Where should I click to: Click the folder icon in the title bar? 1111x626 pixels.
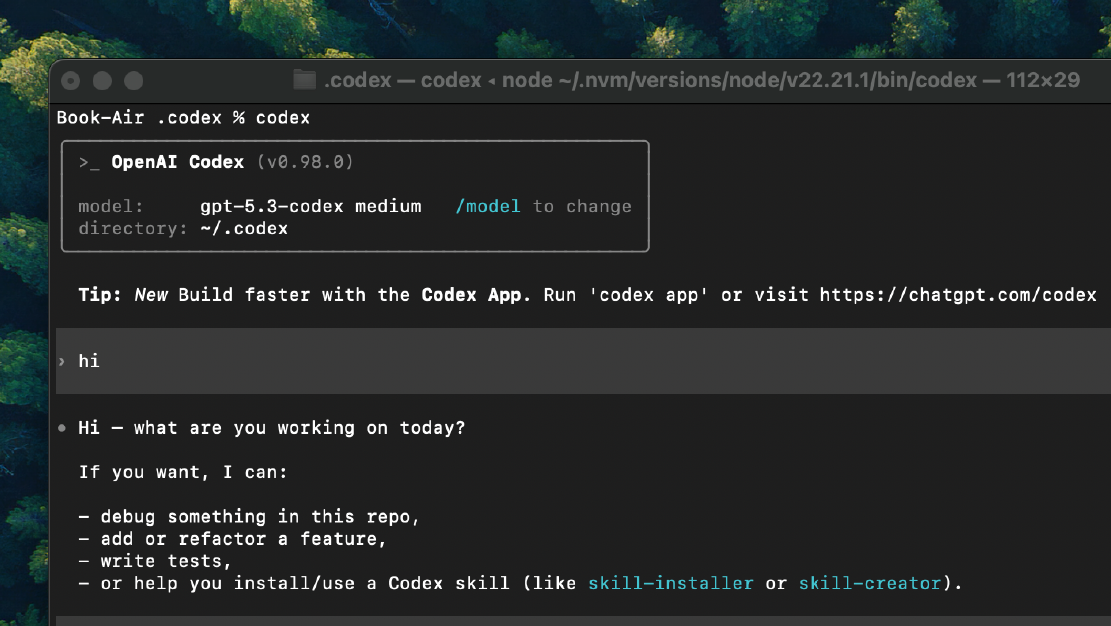[x=304, y=80]
